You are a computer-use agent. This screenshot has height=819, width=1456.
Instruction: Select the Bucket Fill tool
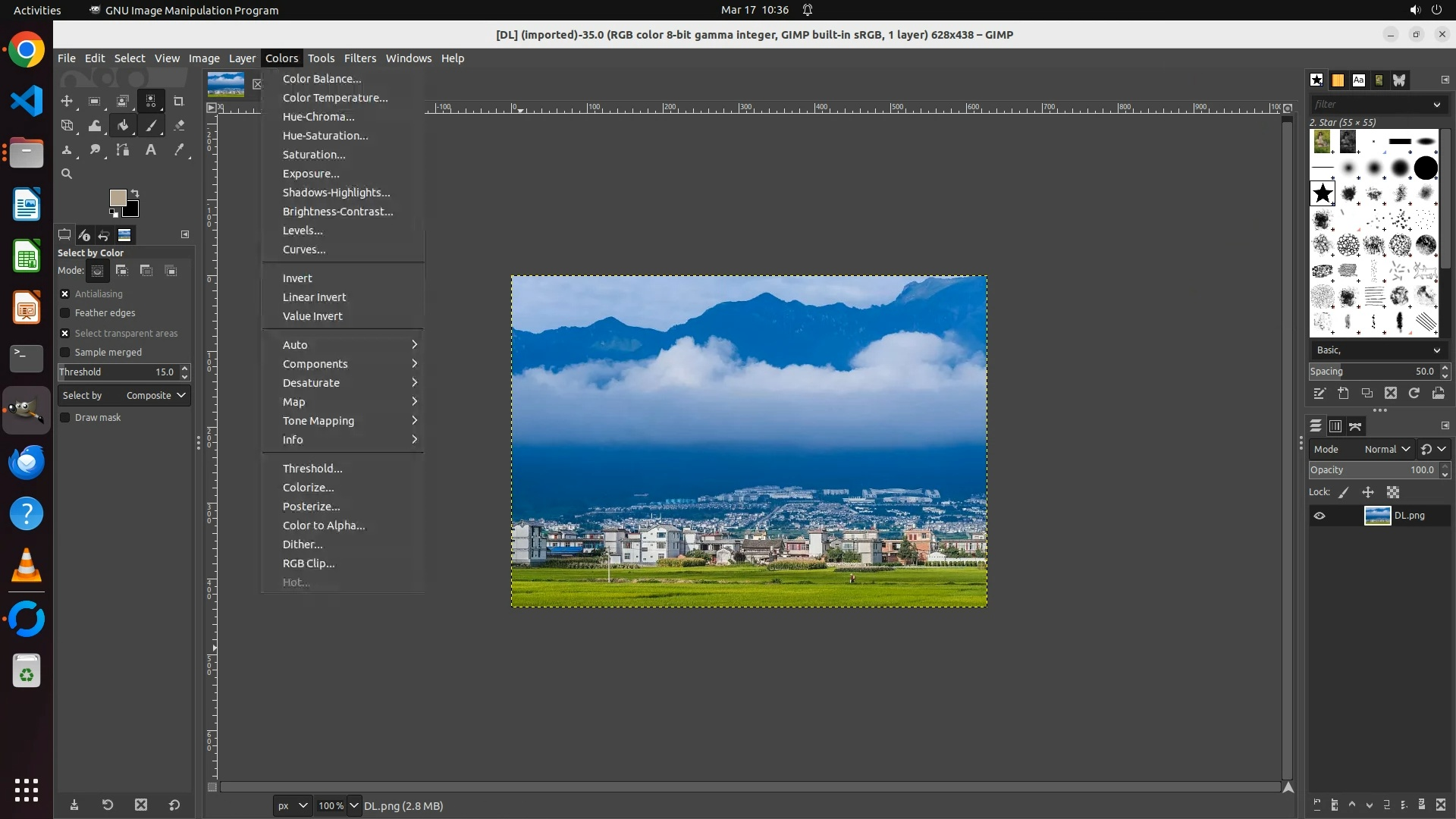click(123, 126)
